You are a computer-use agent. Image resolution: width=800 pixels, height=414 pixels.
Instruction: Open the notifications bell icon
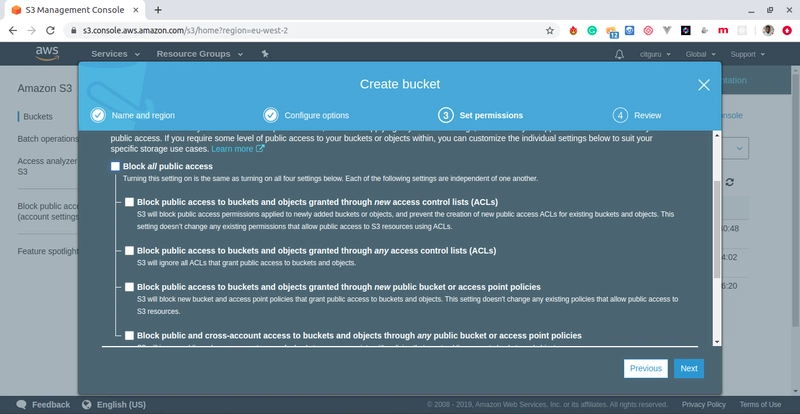pos(619,54)
